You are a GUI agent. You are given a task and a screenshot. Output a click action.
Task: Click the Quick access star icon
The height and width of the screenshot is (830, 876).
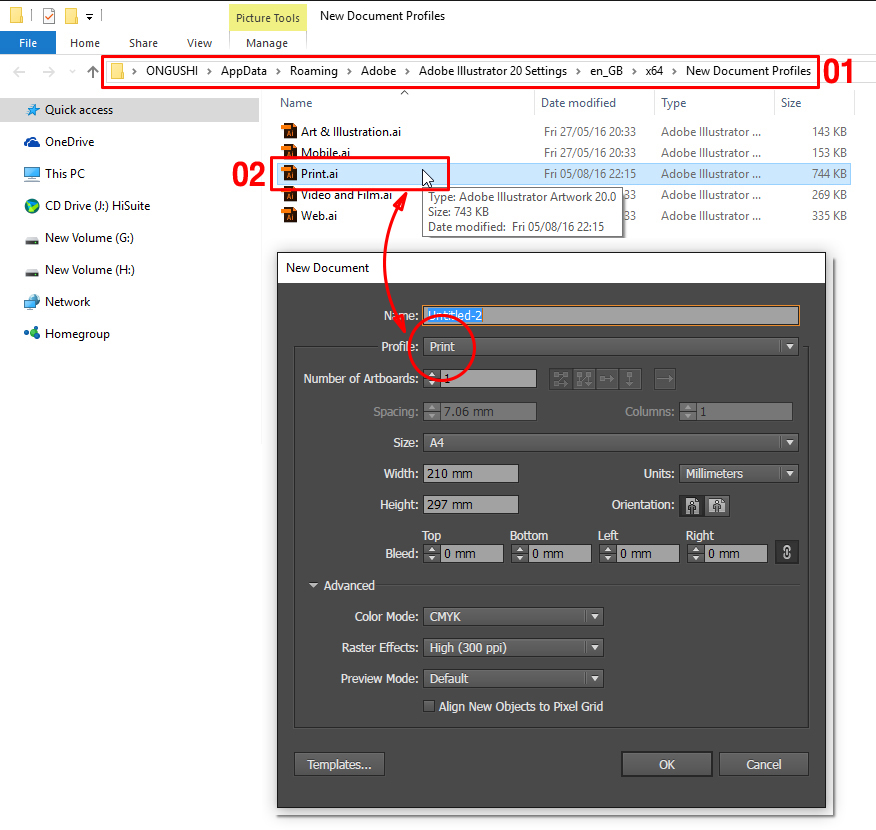coord(32,110)
